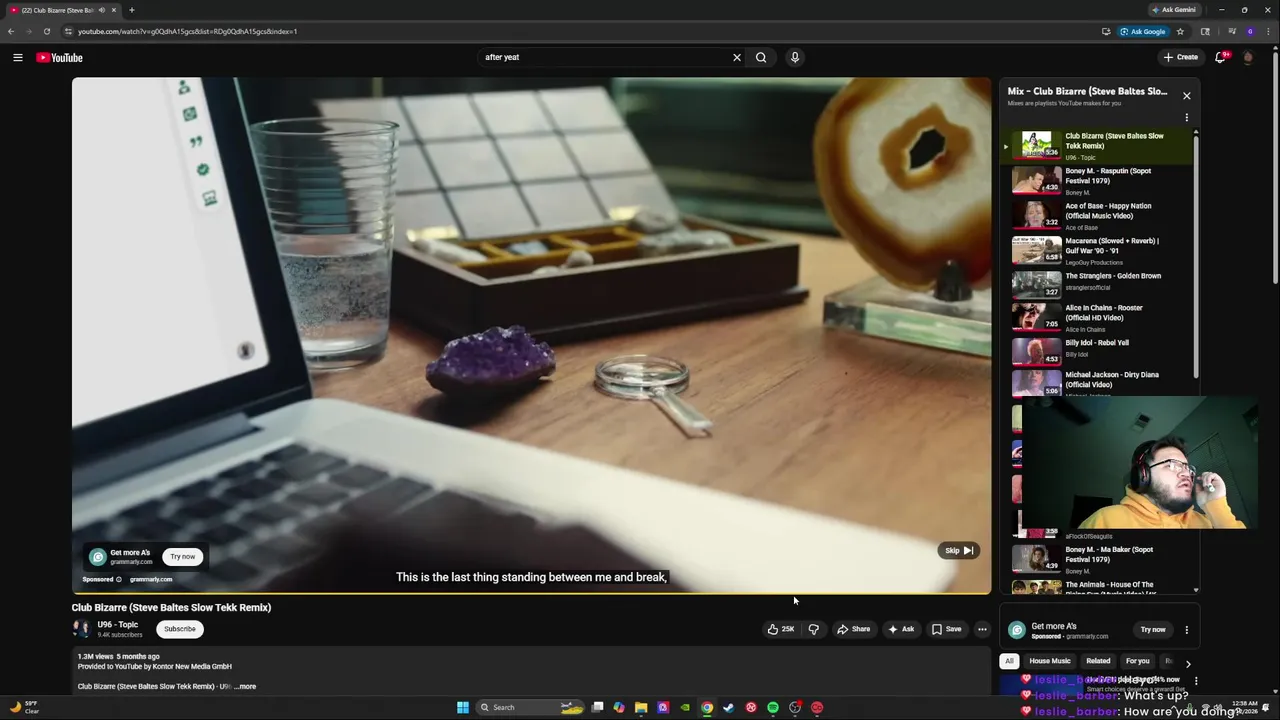This screenshot has width=1280, height=720.
Task: Select the All filter chip
Action: click(1009, 661)
